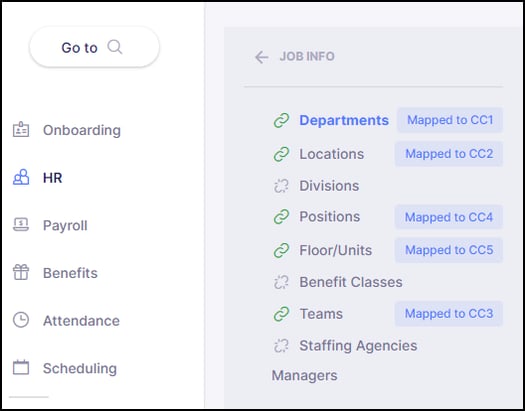Viewport: 525px width, 411px height.
Task: Select Locations in the Job Info list
Action: click(331, 154)
